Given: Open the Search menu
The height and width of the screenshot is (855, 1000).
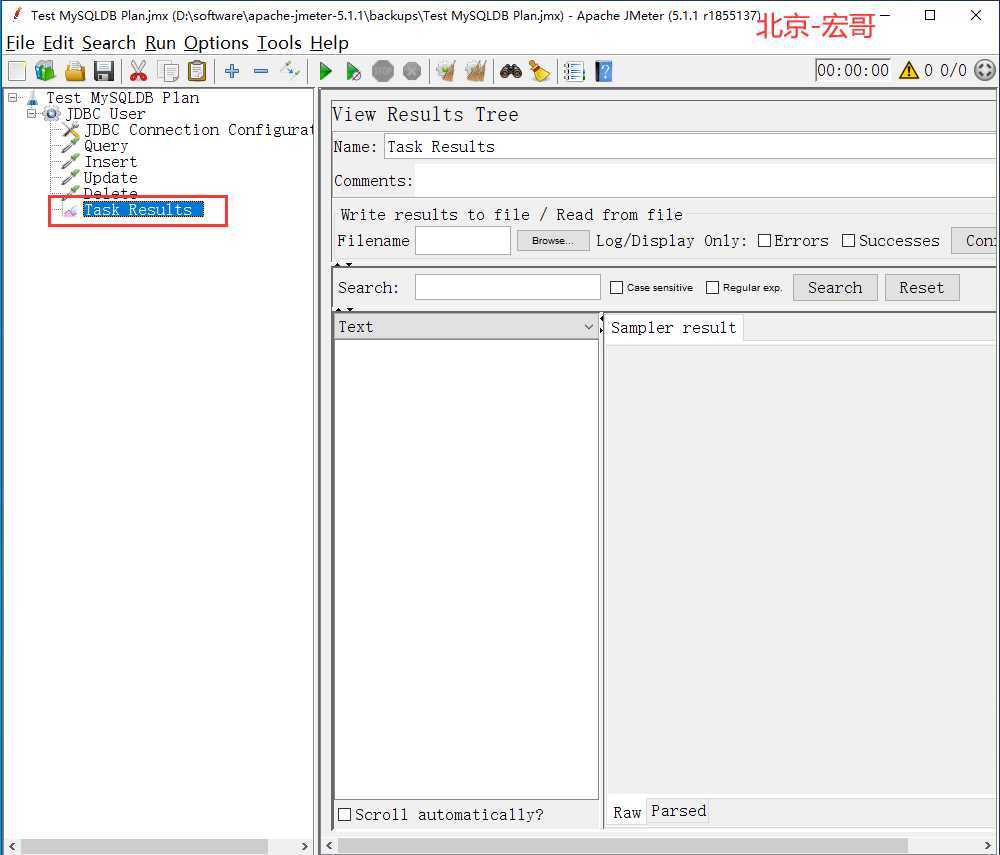Looking at the screenshot, I should click(x=109, y=43).
